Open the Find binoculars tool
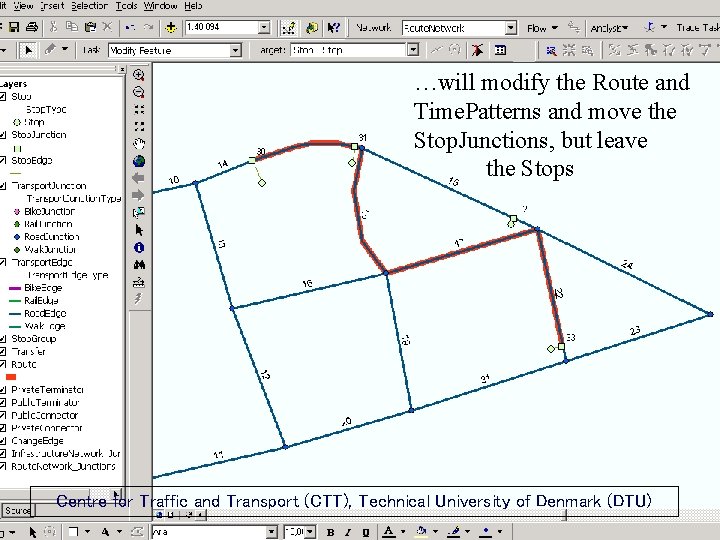This screenshot has width=720, height=540. pos(139,265)
